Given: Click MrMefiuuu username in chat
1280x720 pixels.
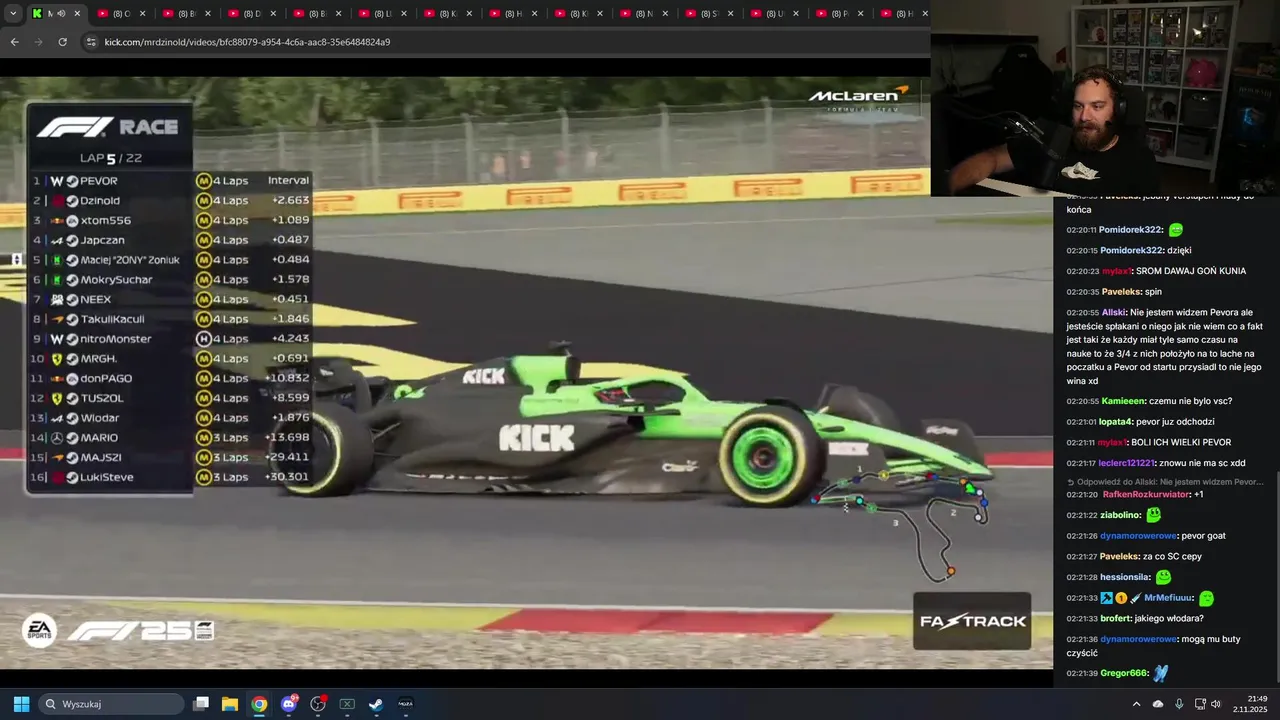Looking at the screenshot, I should [1169, 598].
